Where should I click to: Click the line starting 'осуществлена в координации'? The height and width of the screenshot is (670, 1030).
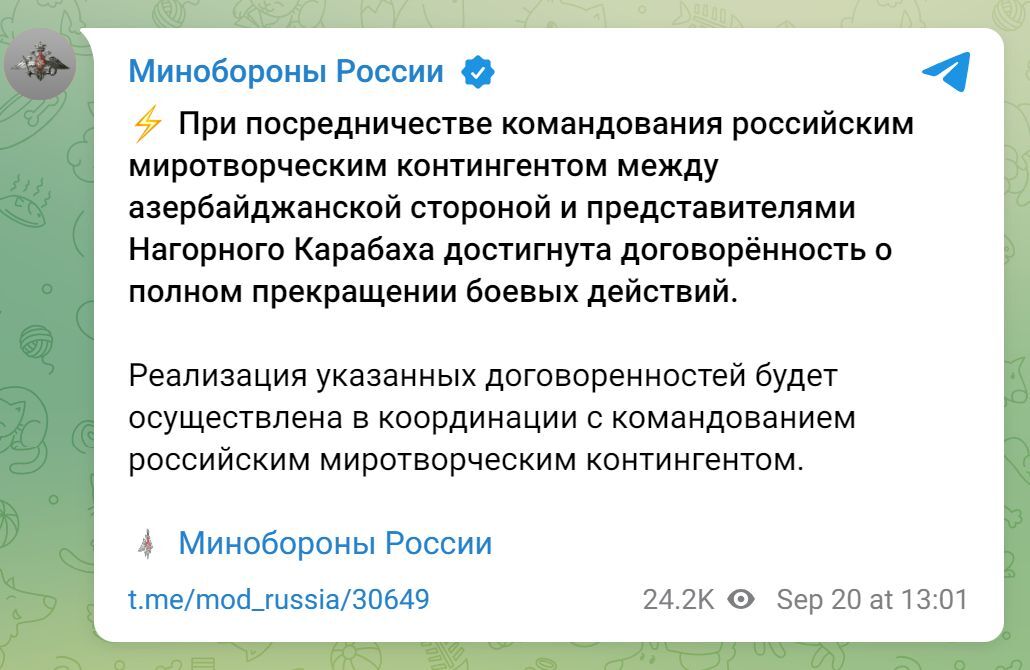tap(491, 418)
